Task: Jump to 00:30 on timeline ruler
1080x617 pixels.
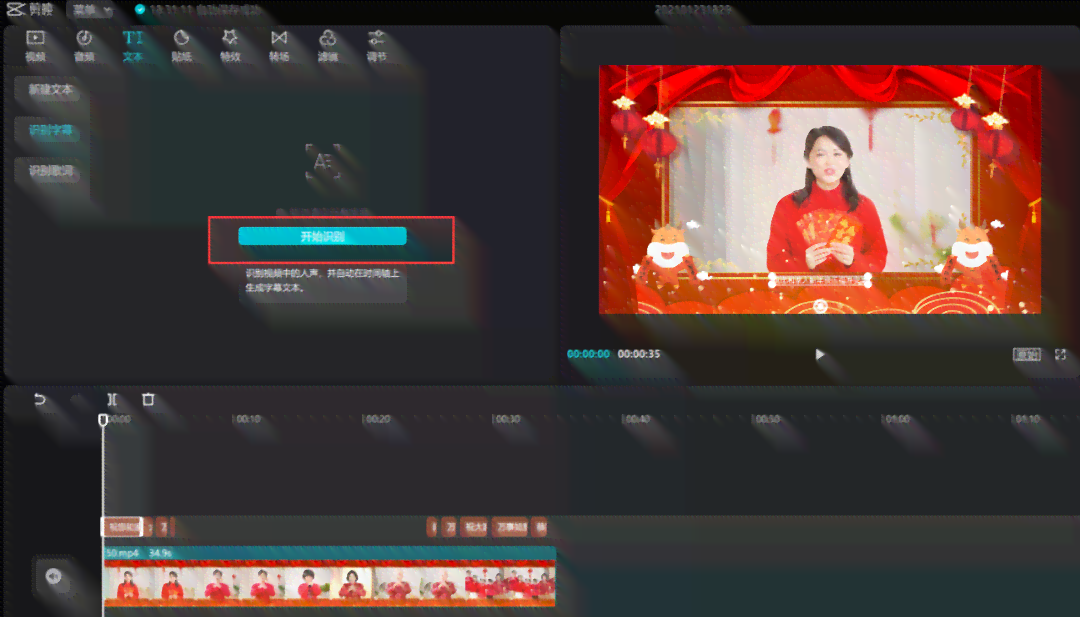Action: coord(507,419)
